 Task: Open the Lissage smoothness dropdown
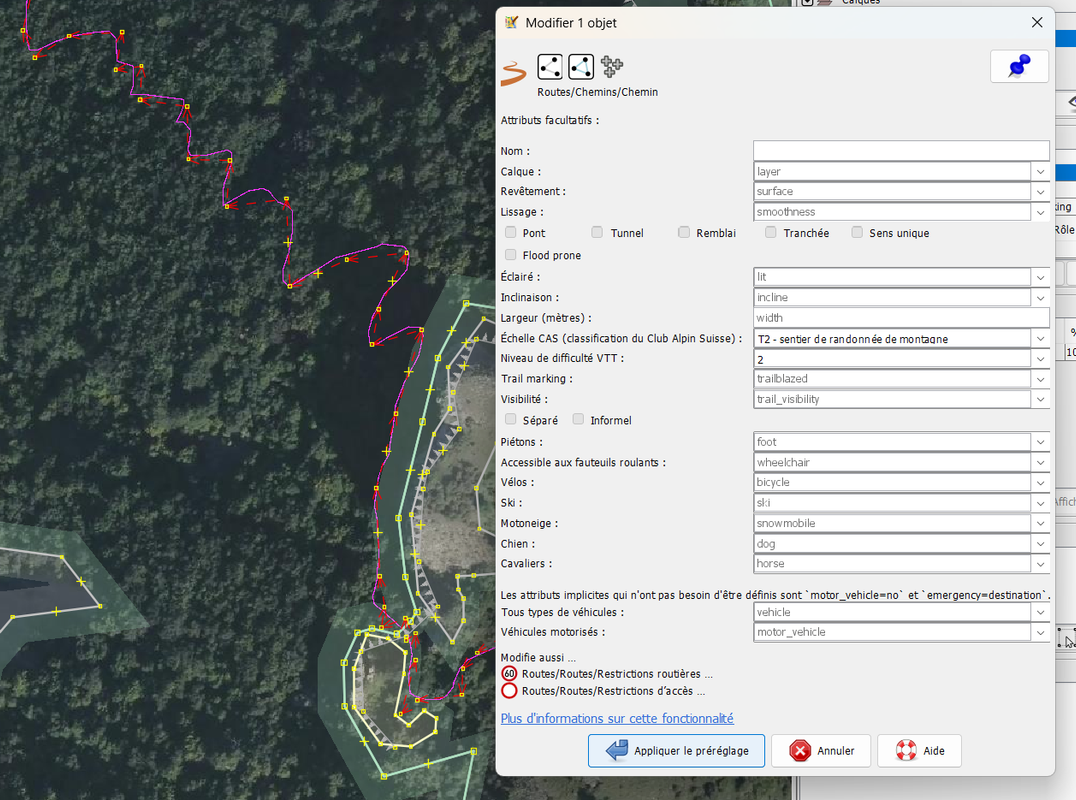(x=1040, y=212)
